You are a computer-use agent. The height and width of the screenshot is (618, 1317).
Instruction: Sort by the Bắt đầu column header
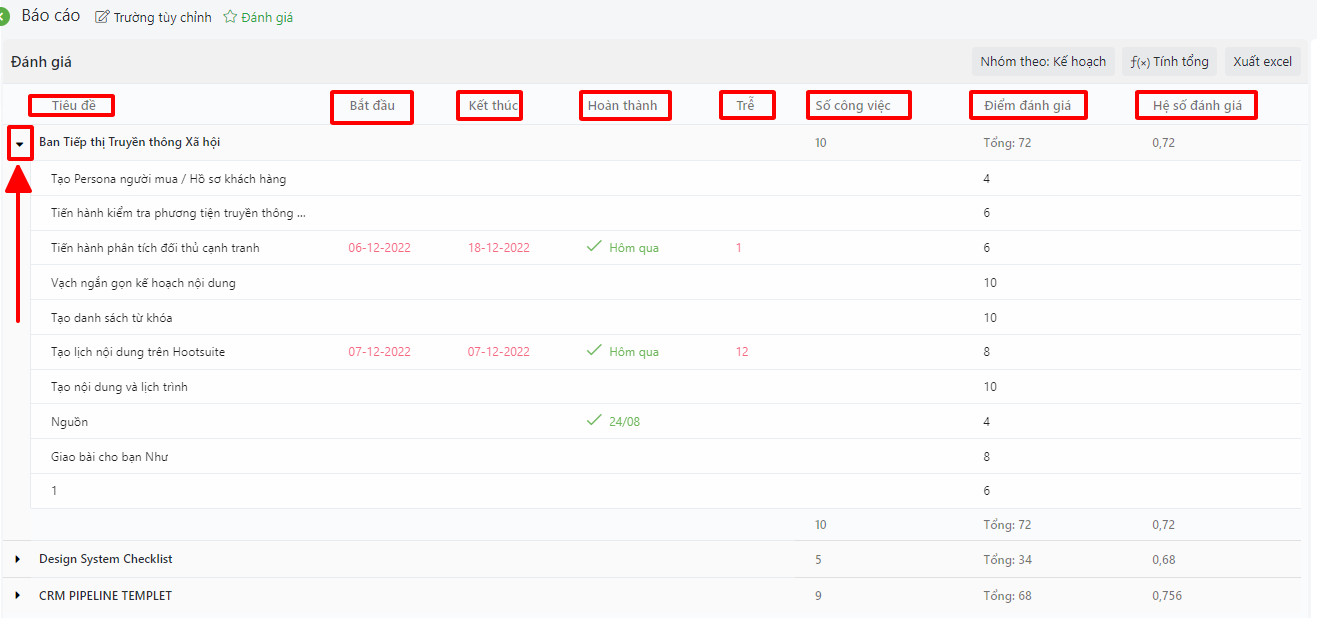point(372,106)
